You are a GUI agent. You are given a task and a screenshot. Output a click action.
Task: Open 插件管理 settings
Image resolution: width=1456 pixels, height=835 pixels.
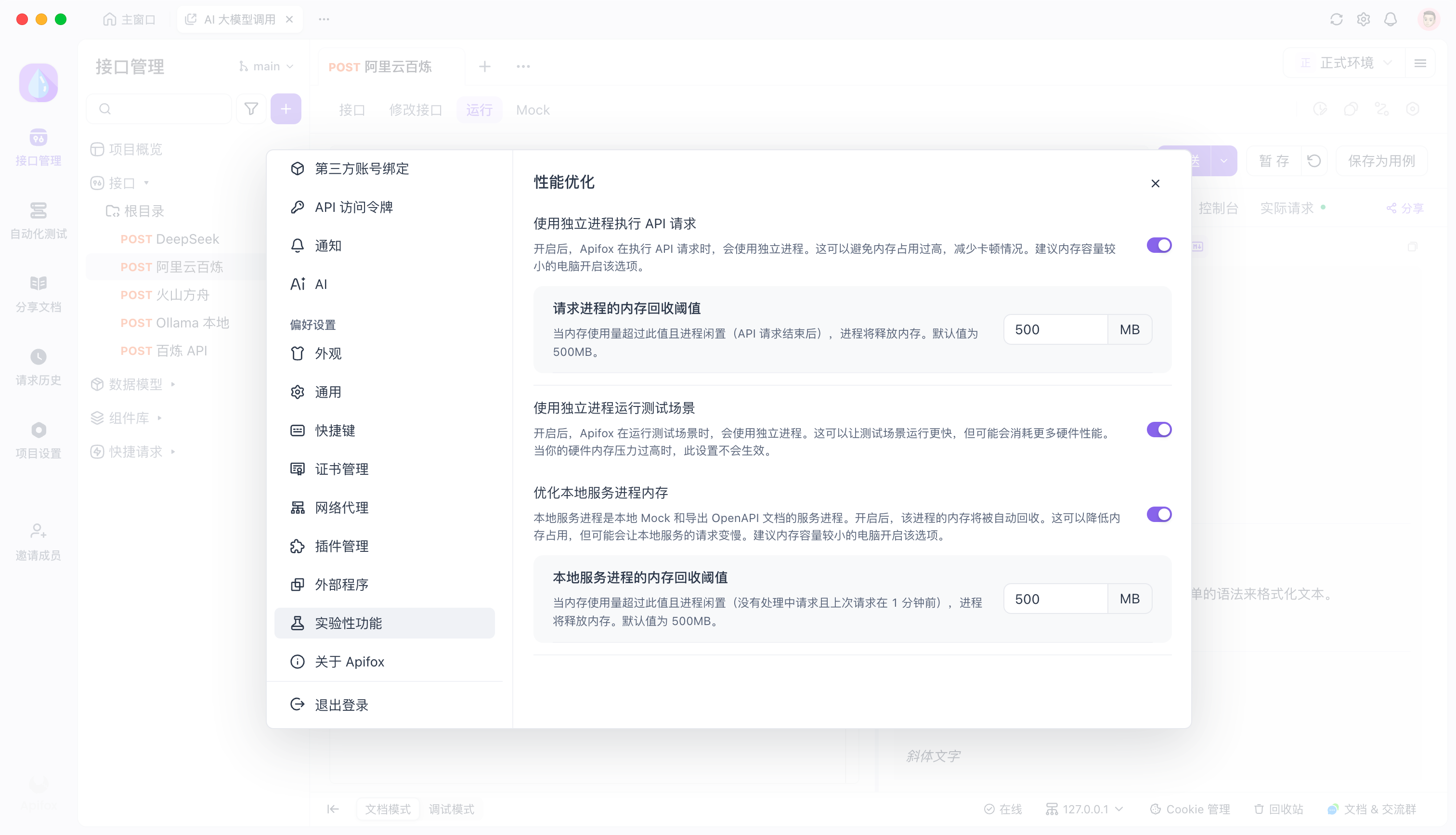384,546
